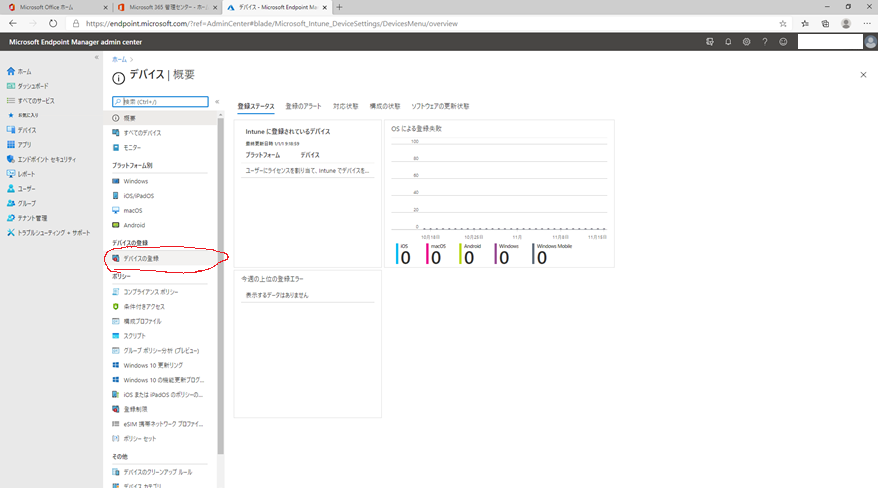Open a new browser tab
The height and width of the screenshot is (488, 878).
(x=339, y=7)
